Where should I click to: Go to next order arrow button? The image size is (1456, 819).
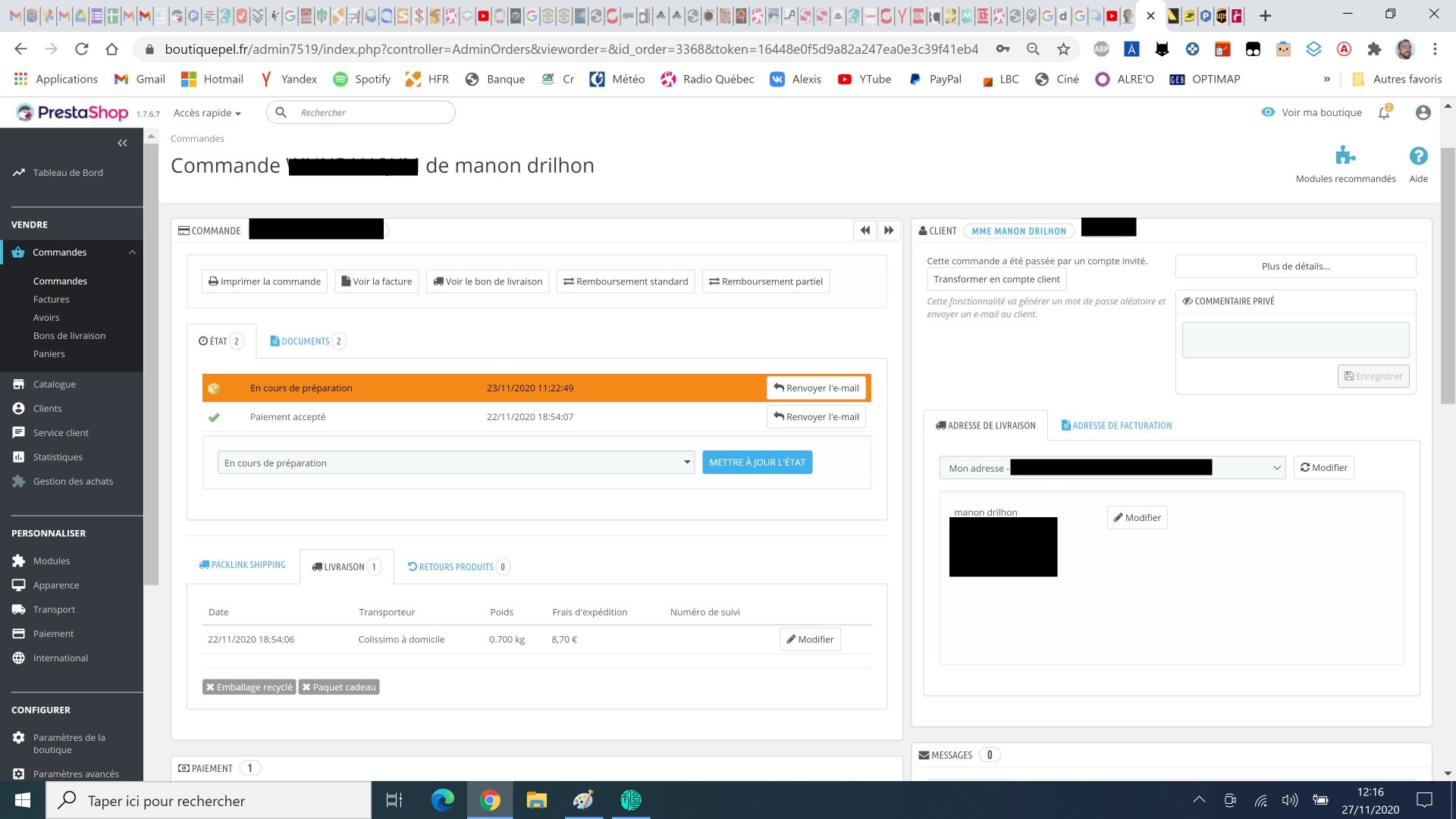(889, 231)
